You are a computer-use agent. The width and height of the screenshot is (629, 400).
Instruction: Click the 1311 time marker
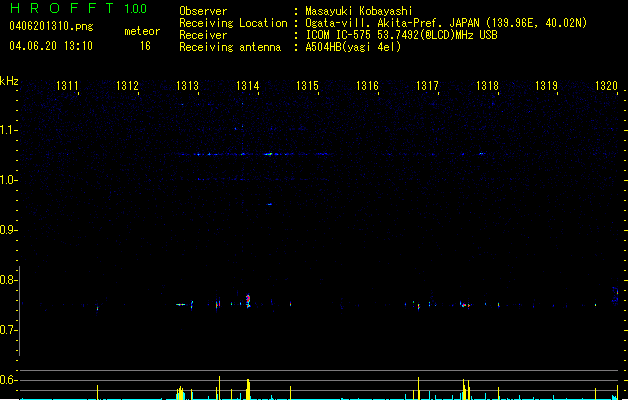coord(67,86)
